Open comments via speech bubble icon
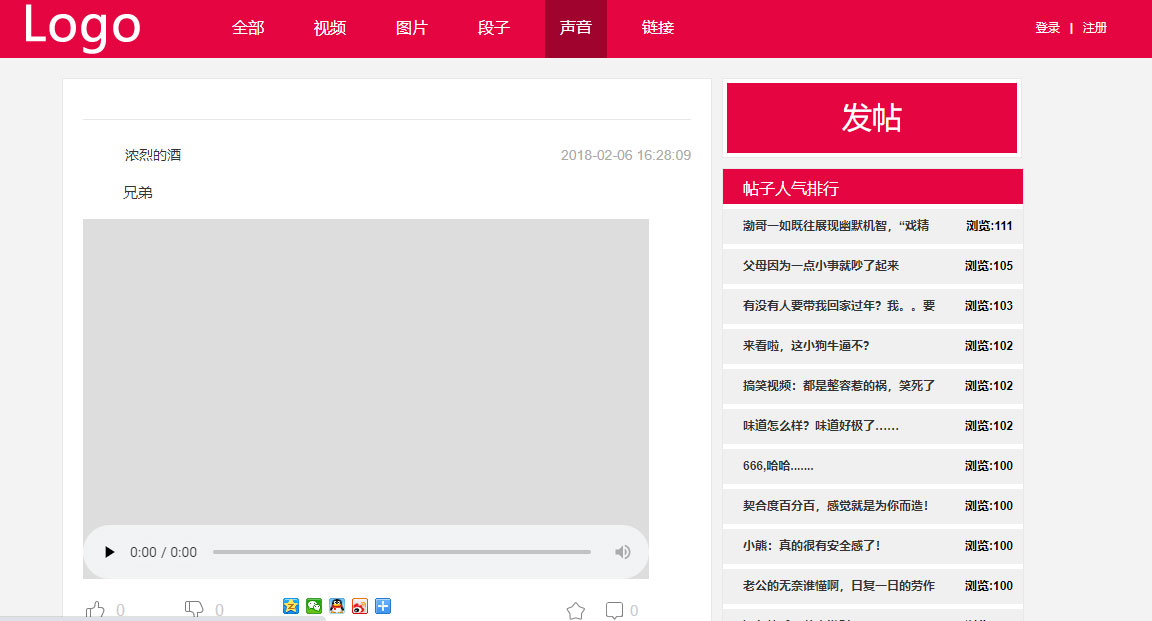This screenshot has width=1152, height=621. pos(614,610)
